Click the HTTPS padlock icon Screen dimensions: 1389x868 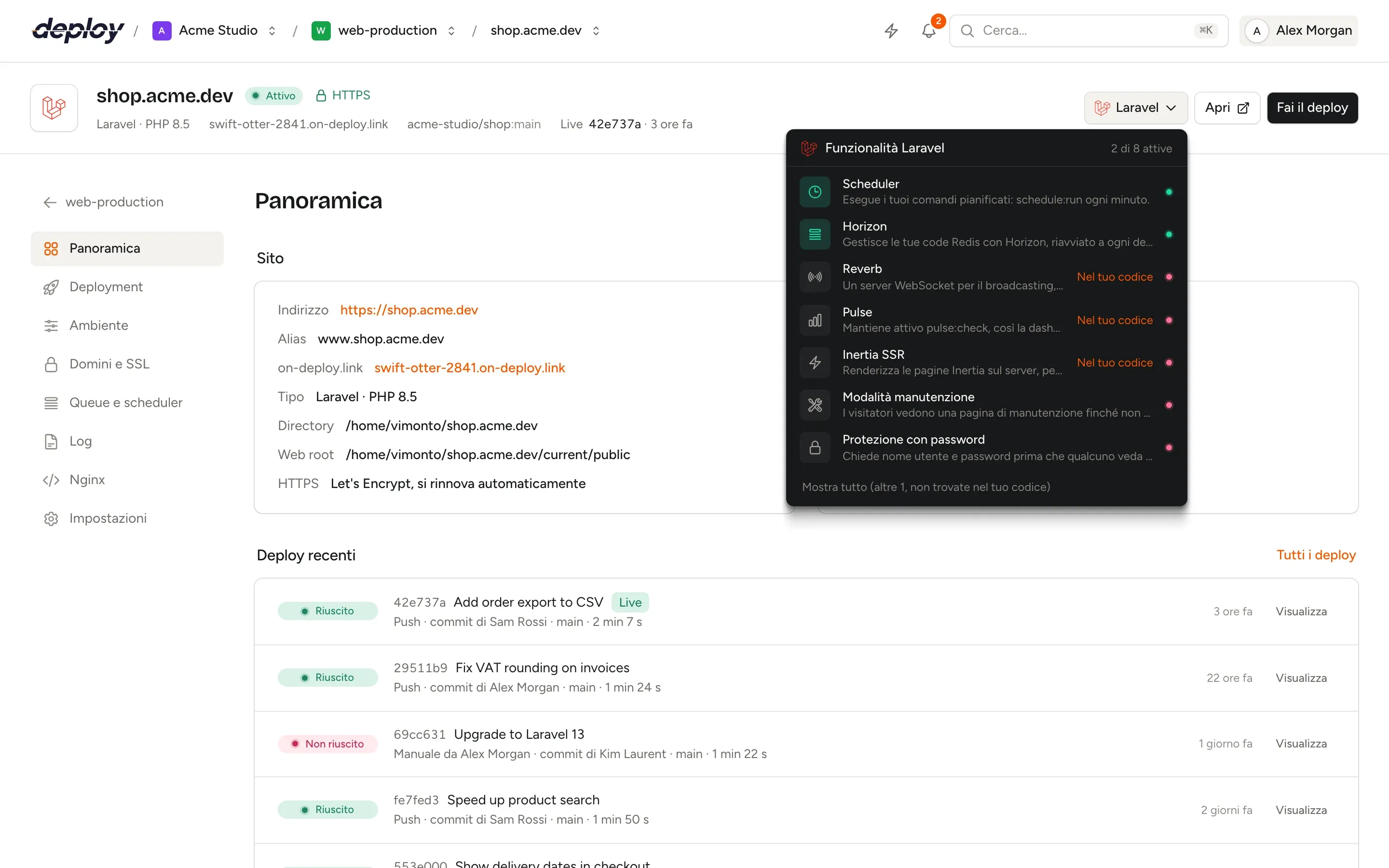point(321,95)
